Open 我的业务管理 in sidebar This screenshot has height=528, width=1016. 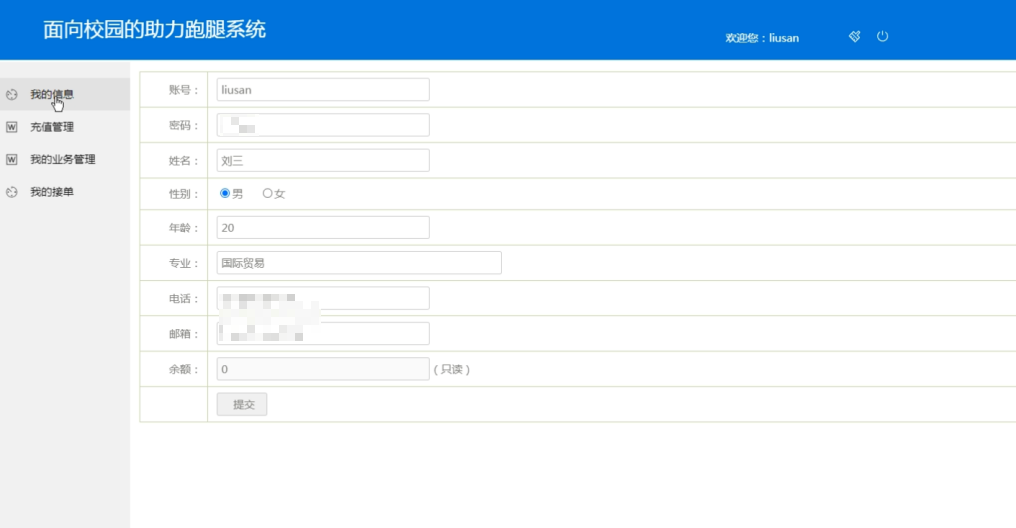63,159
